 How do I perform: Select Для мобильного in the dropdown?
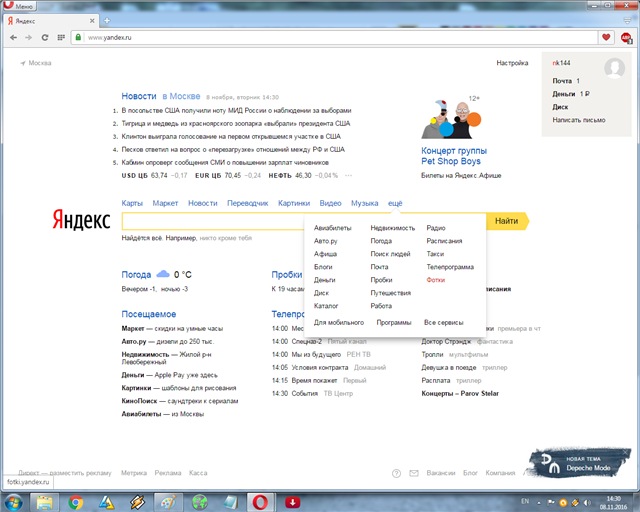[x=339, y=323]
